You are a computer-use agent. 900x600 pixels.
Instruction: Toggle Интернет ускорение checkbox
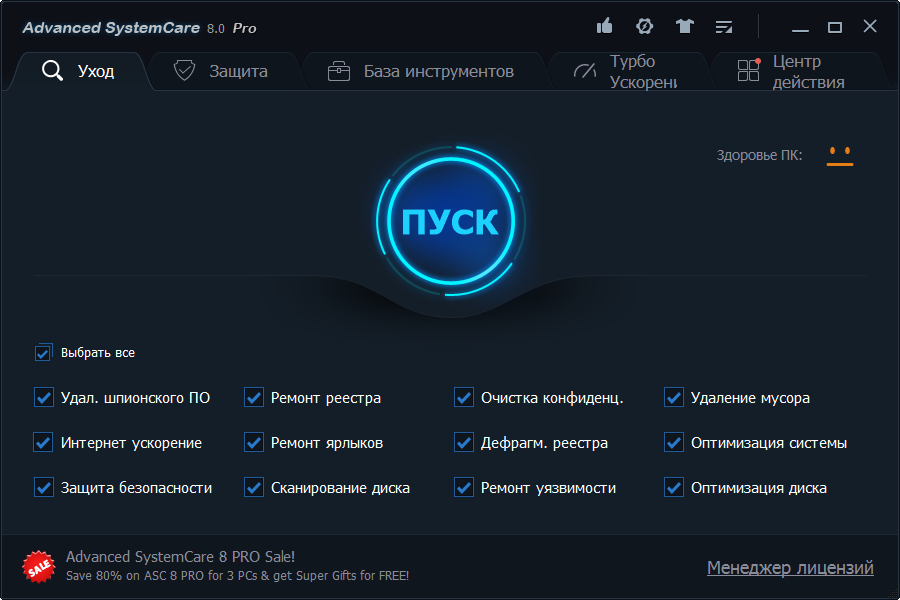pos(44,443)
